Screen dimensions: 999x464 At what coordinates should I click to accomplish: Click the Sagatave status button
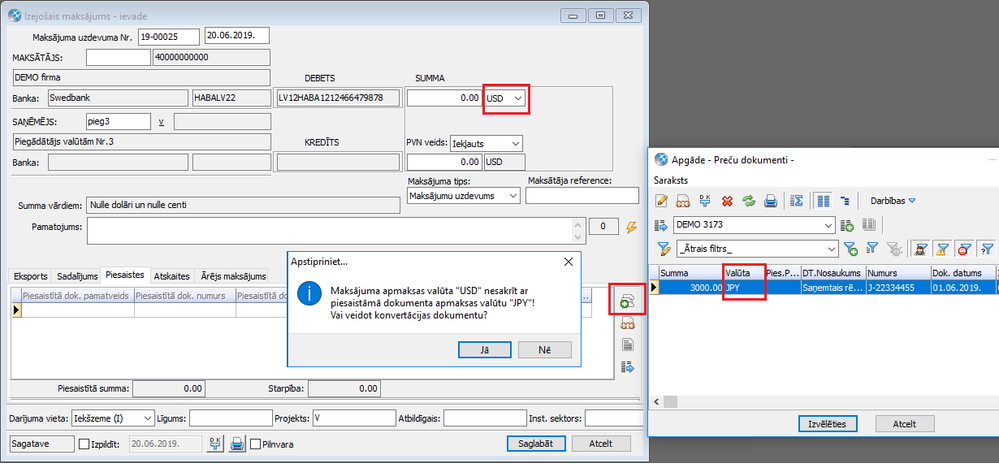pos(43,444)
